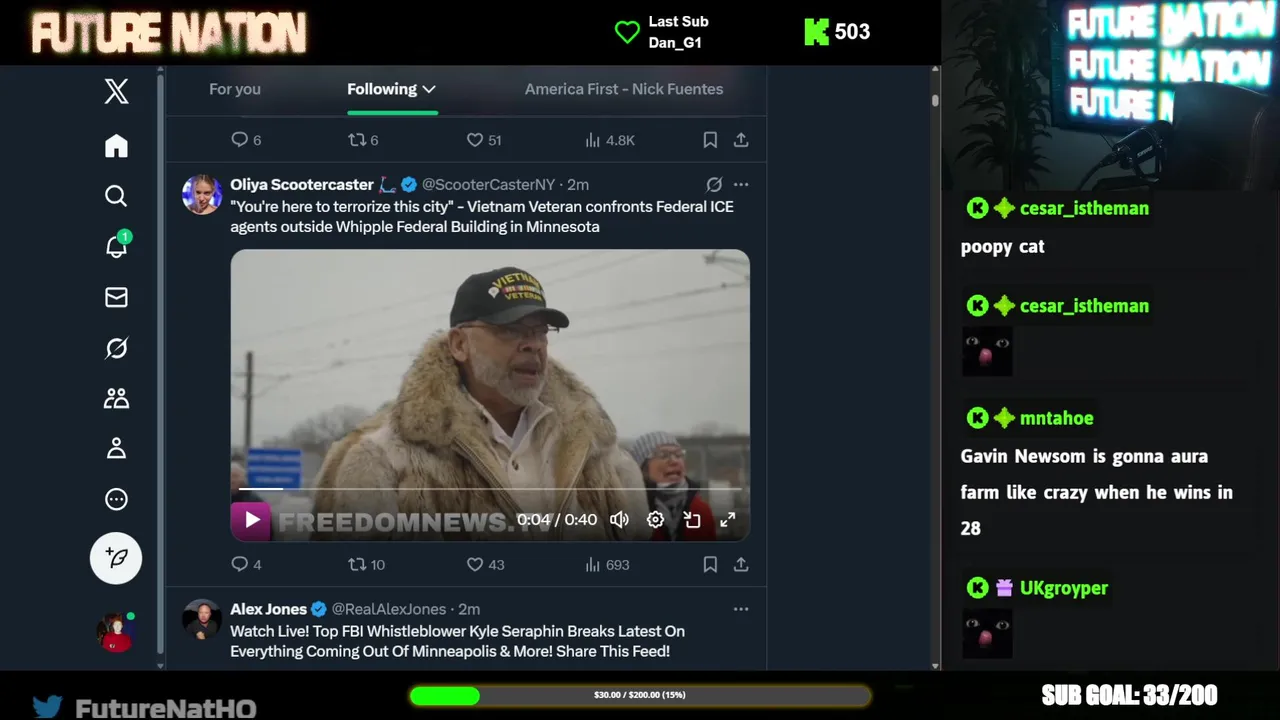Click the Kick logo beside 503

click(816, 32)
